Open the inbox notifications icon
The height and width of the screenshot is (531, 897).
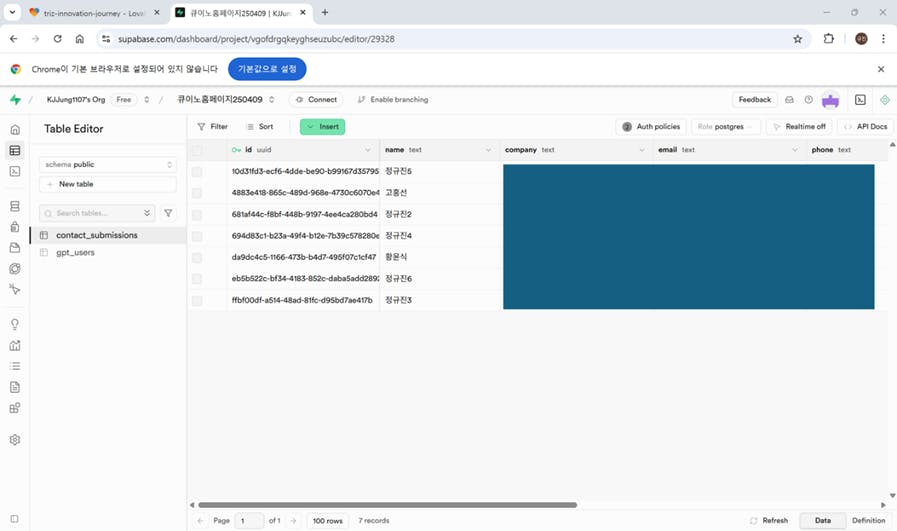(789, 100)
